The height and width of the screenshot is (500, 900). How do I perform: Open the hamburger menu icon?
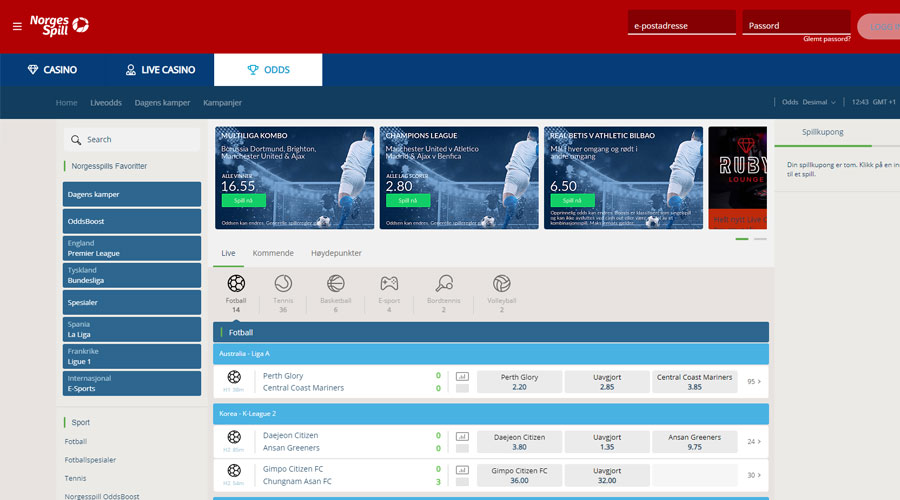pos(17,26)
